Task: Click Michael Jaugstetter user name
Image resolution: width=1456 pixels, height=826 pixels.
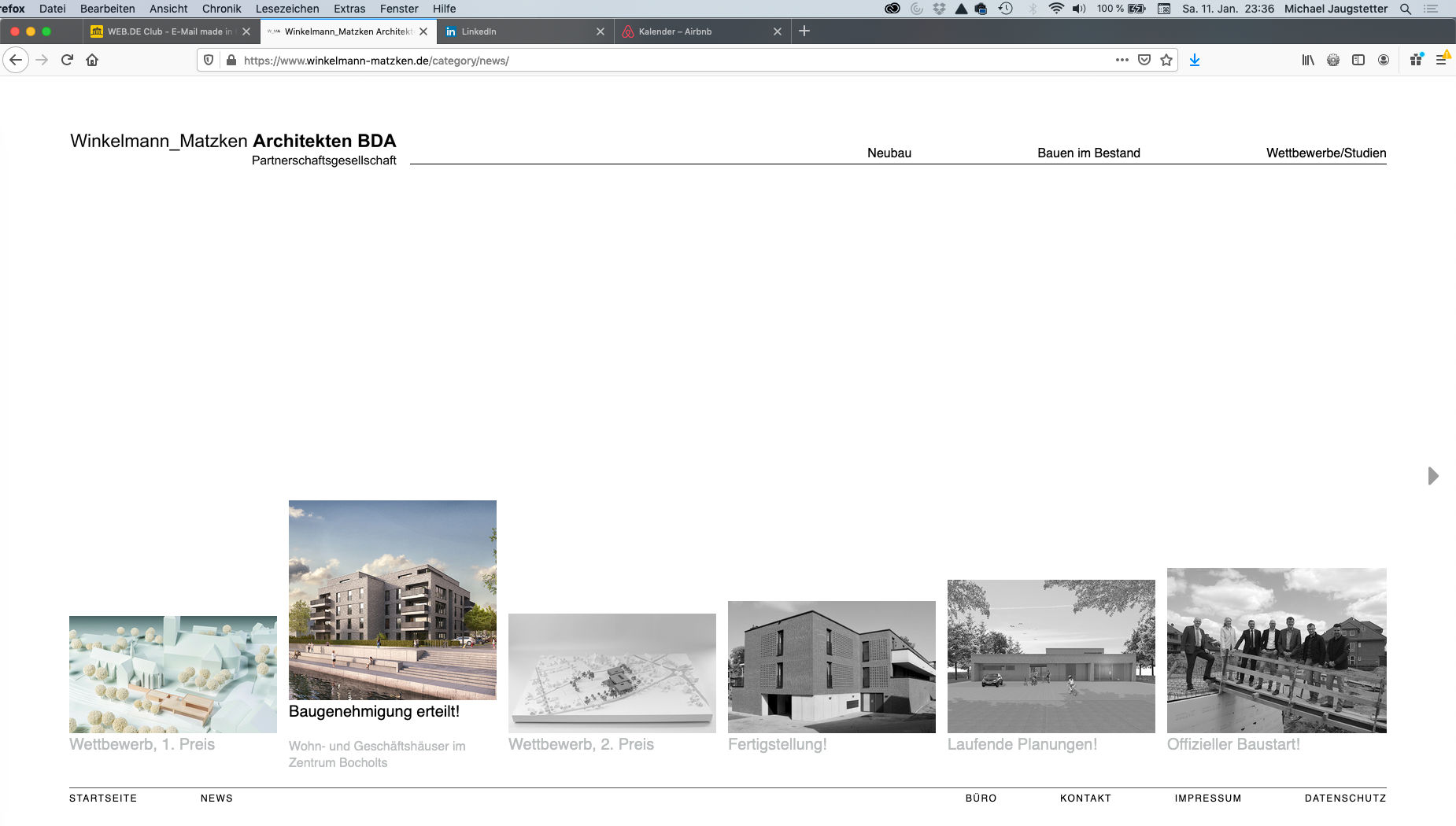Action: [1336, 9]
